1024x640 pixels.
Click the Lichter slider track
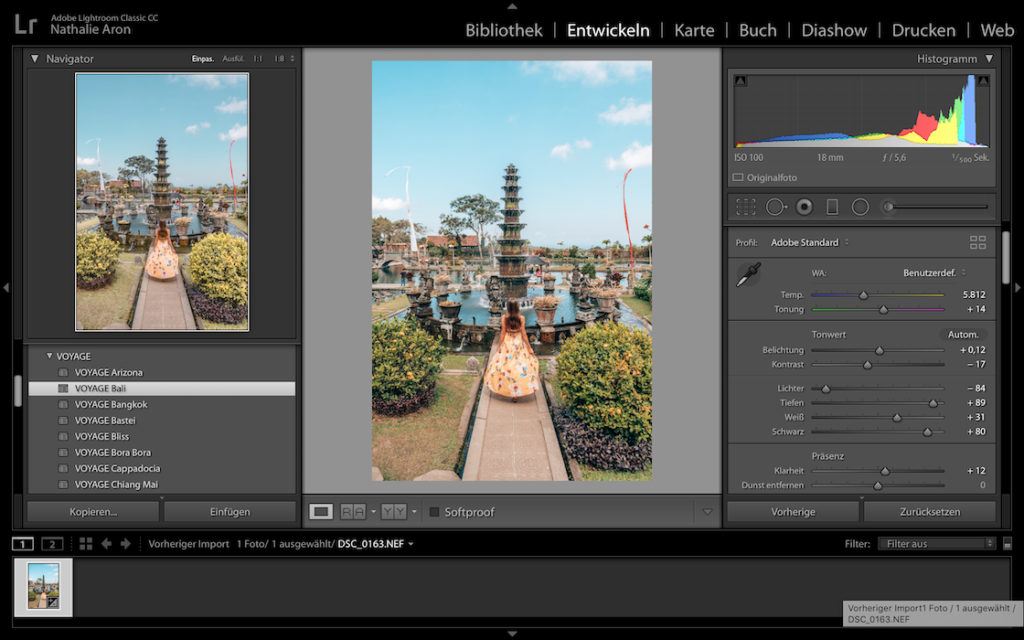coord(877,389)
